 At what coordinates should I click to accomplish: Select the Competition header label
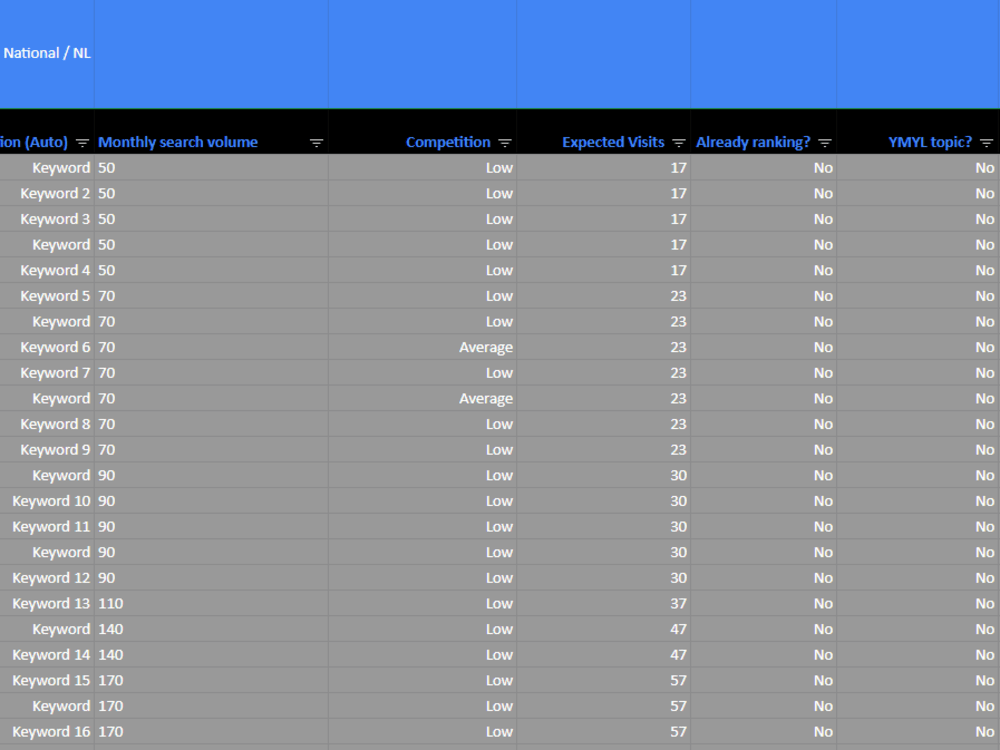tap(448, 142)
